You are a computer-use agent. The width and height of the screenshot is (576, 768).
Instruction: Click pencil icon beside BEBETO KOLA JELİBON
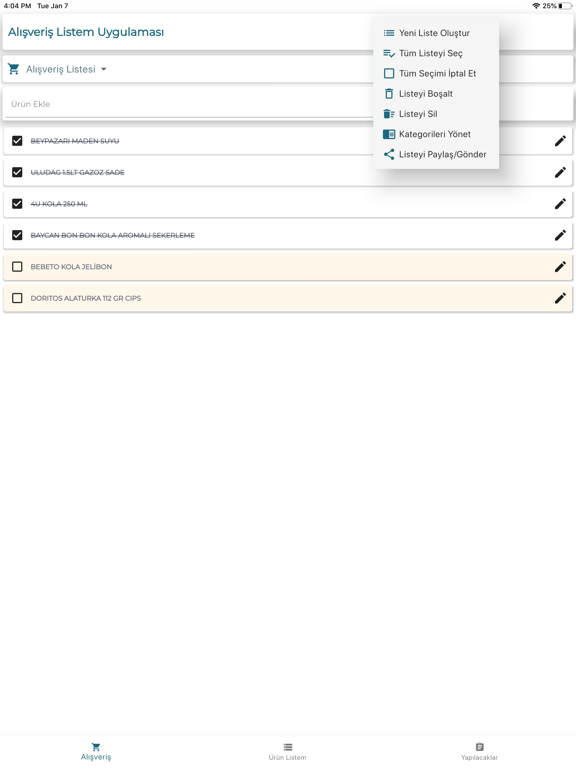[560, 267]
